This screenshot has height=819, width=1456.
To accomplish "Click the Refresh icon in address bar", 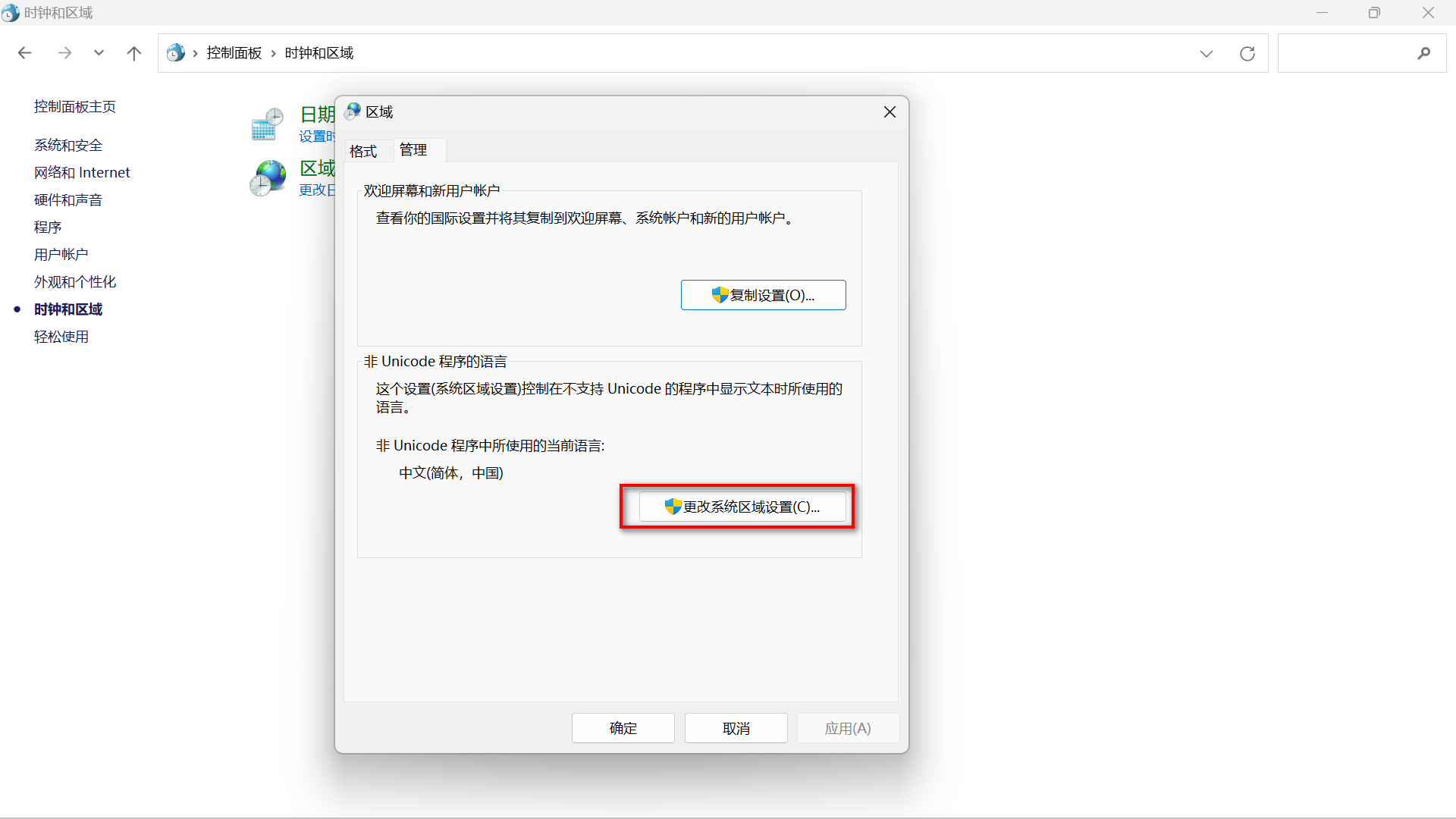I will click(1247, 53).
